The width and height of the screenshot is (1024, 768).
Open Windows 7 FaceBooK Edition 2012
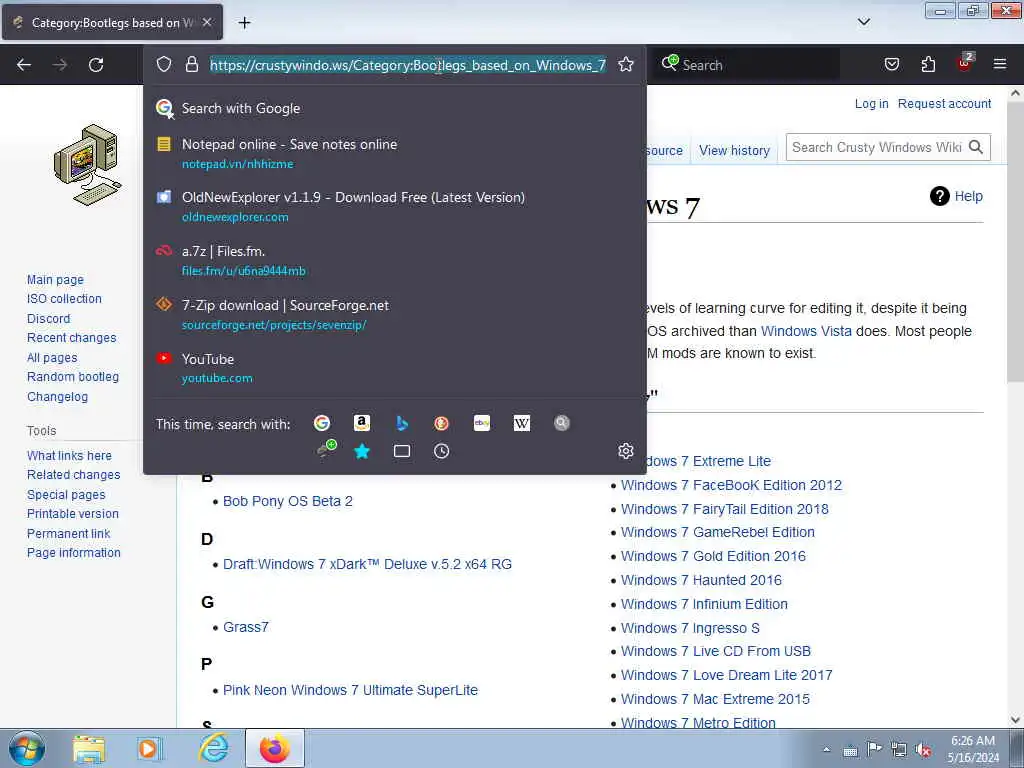(x=731, y=485)
